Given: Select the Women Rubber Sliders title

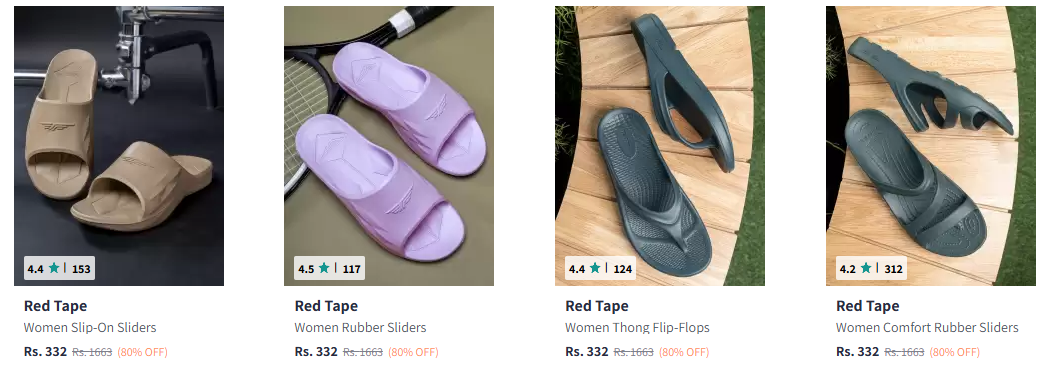Looking at the screenshot, I should [360, 327].
